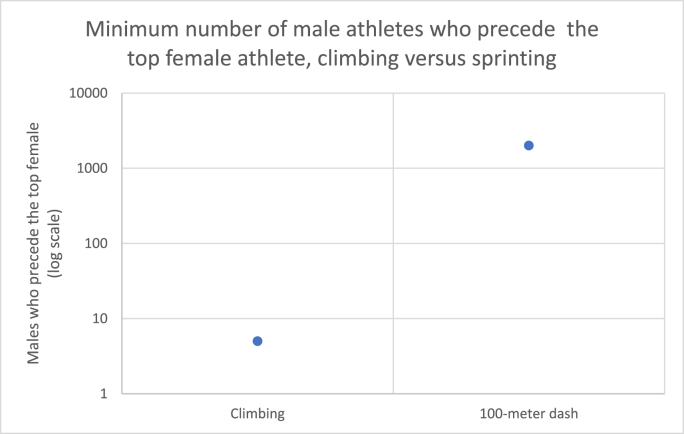Viewport: 684px width, 434px height.
Task: Click the "(log scale)" axis text
Action: 57,243
